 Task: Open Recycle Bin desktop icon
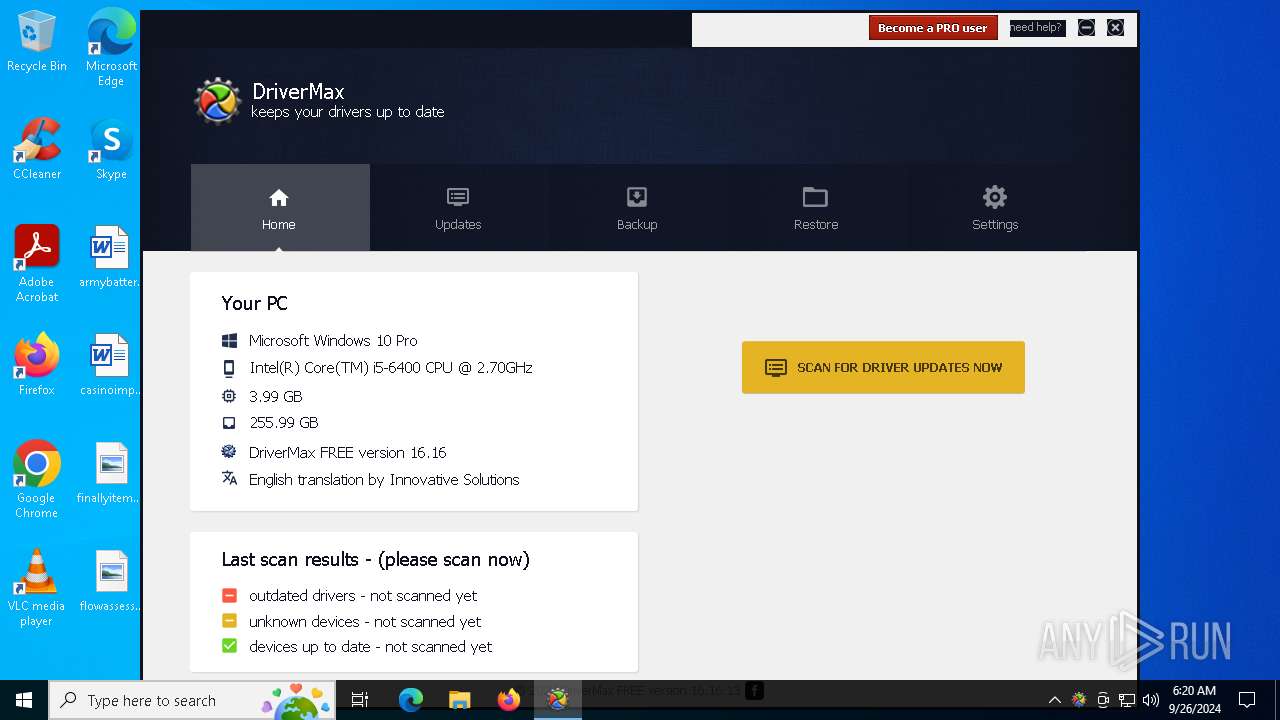pyautogui.click(x=37, y=42)
